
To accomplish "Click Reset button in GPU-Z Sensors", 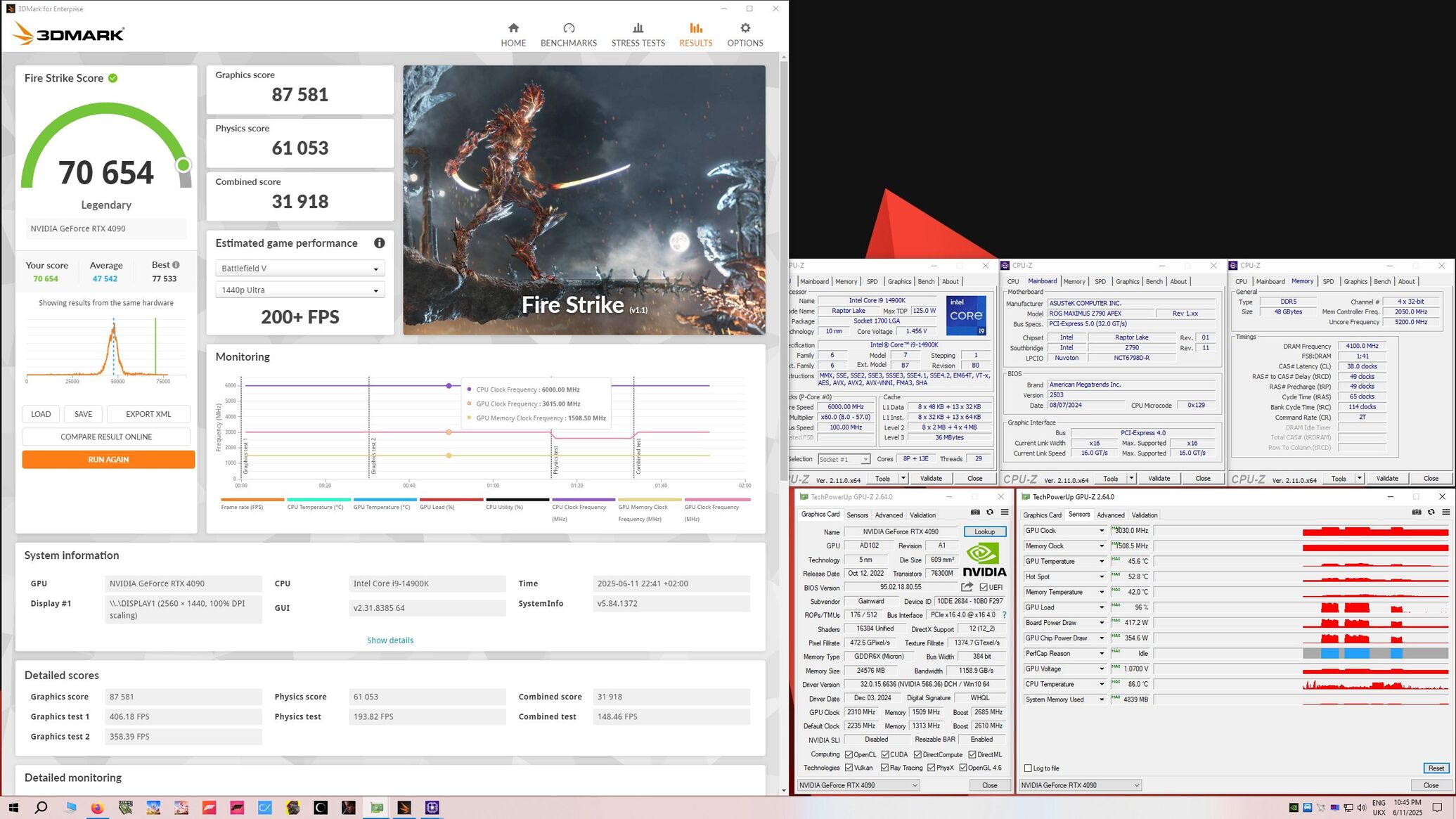I will click(1436, 768).
